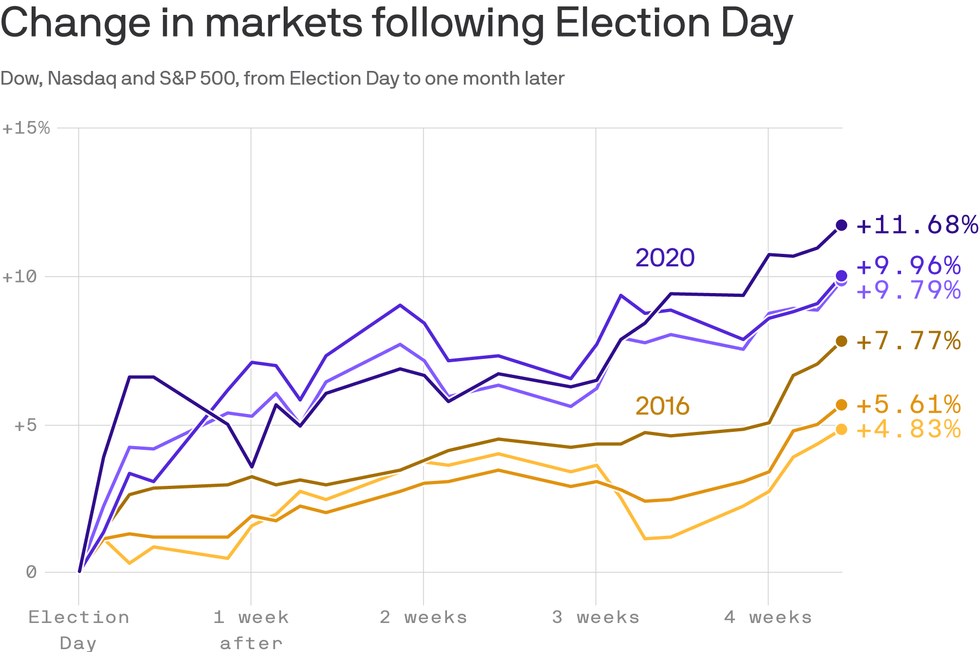Click the 1 week after axis label

click(x=251, y=630)
